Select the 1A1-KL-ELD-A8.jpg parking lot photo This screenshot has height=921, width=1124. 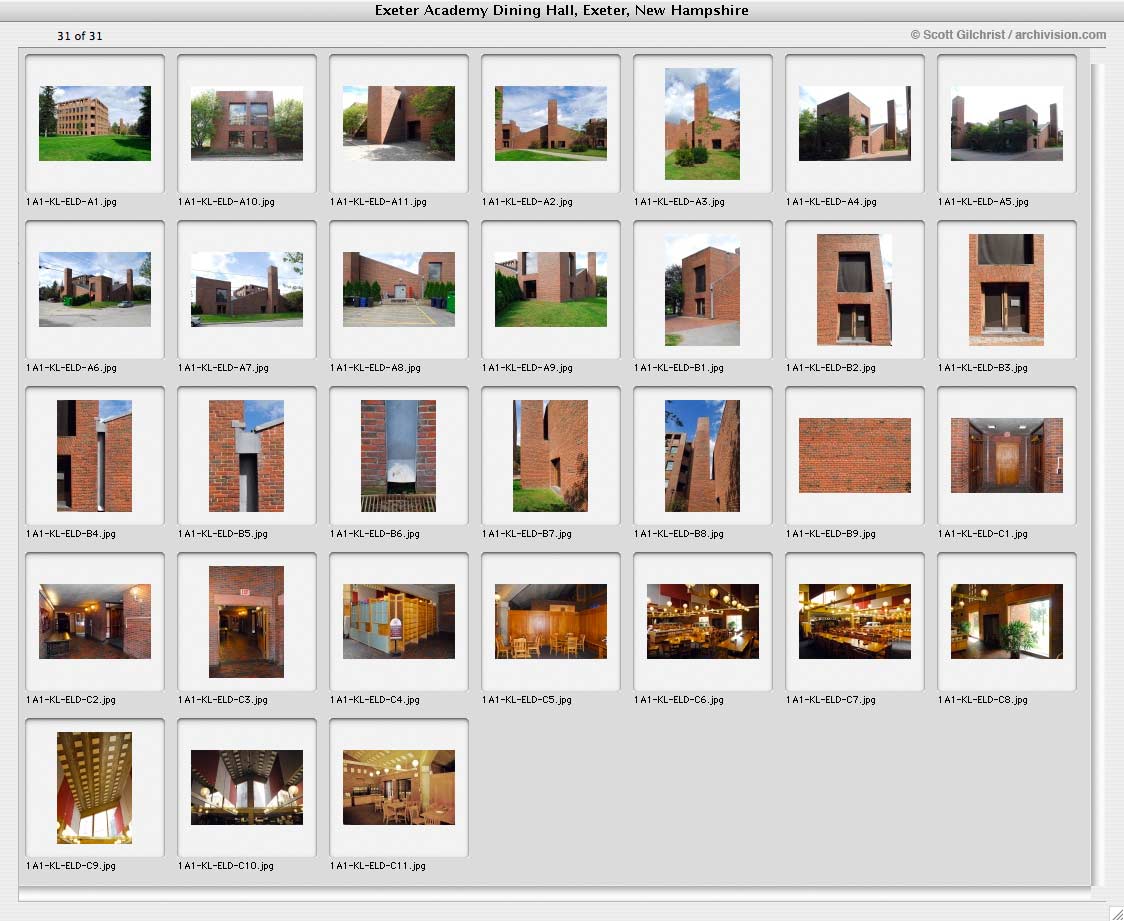tap(399, 290)
